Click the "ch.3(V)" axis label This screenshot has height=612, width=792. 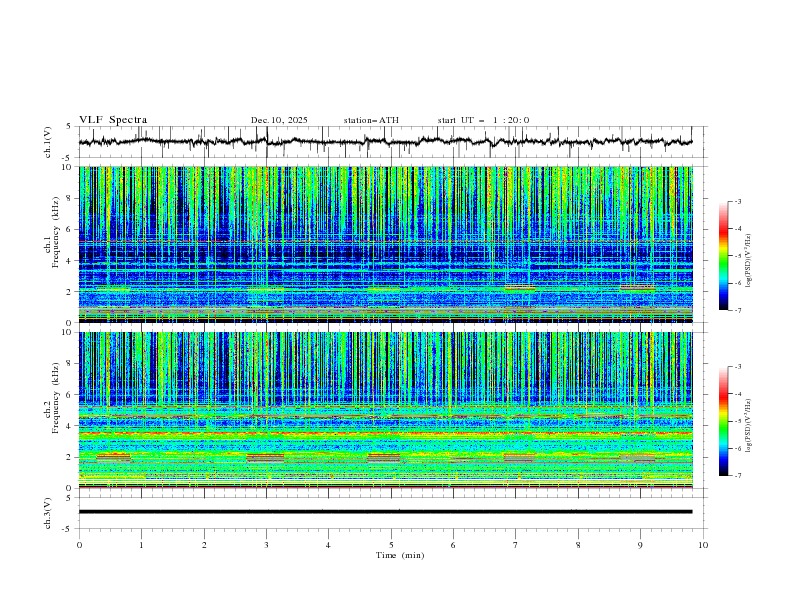coord(48,513)
